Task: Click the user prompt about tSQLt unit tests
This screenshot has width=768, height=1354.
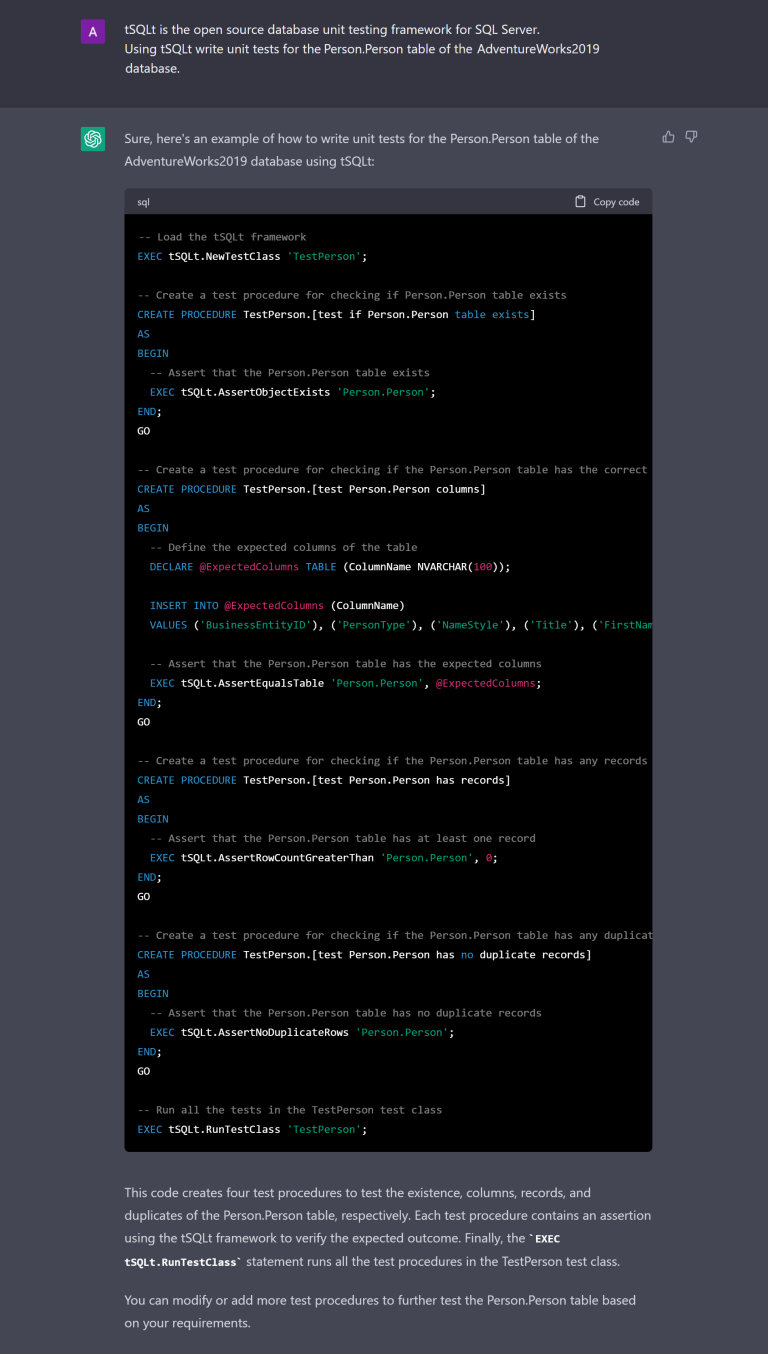Action: click(362, 50)
